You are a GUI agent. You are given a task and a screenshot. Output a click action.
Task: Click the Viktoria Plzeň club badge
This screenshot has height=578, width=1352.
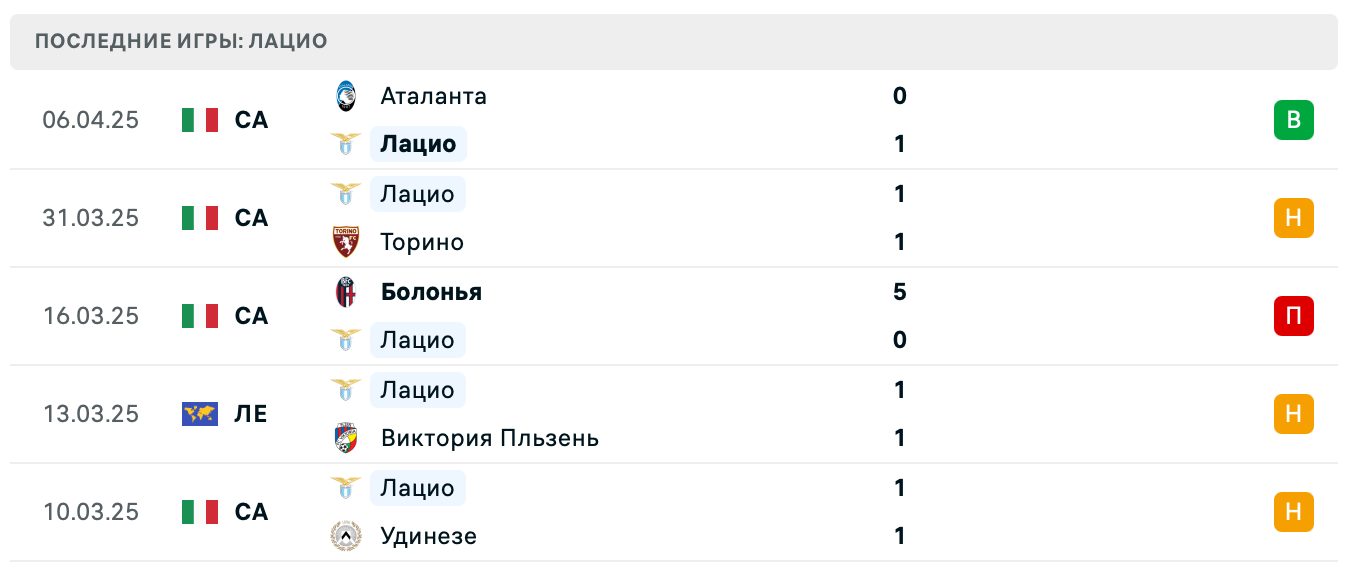click(345, 438)
